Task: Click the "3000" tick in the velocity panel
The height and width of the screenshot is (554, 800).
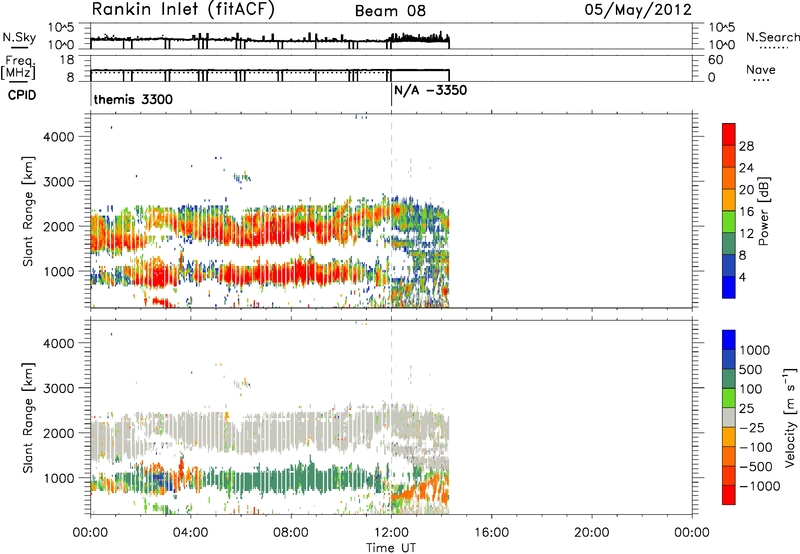Action: click(59, 388)
